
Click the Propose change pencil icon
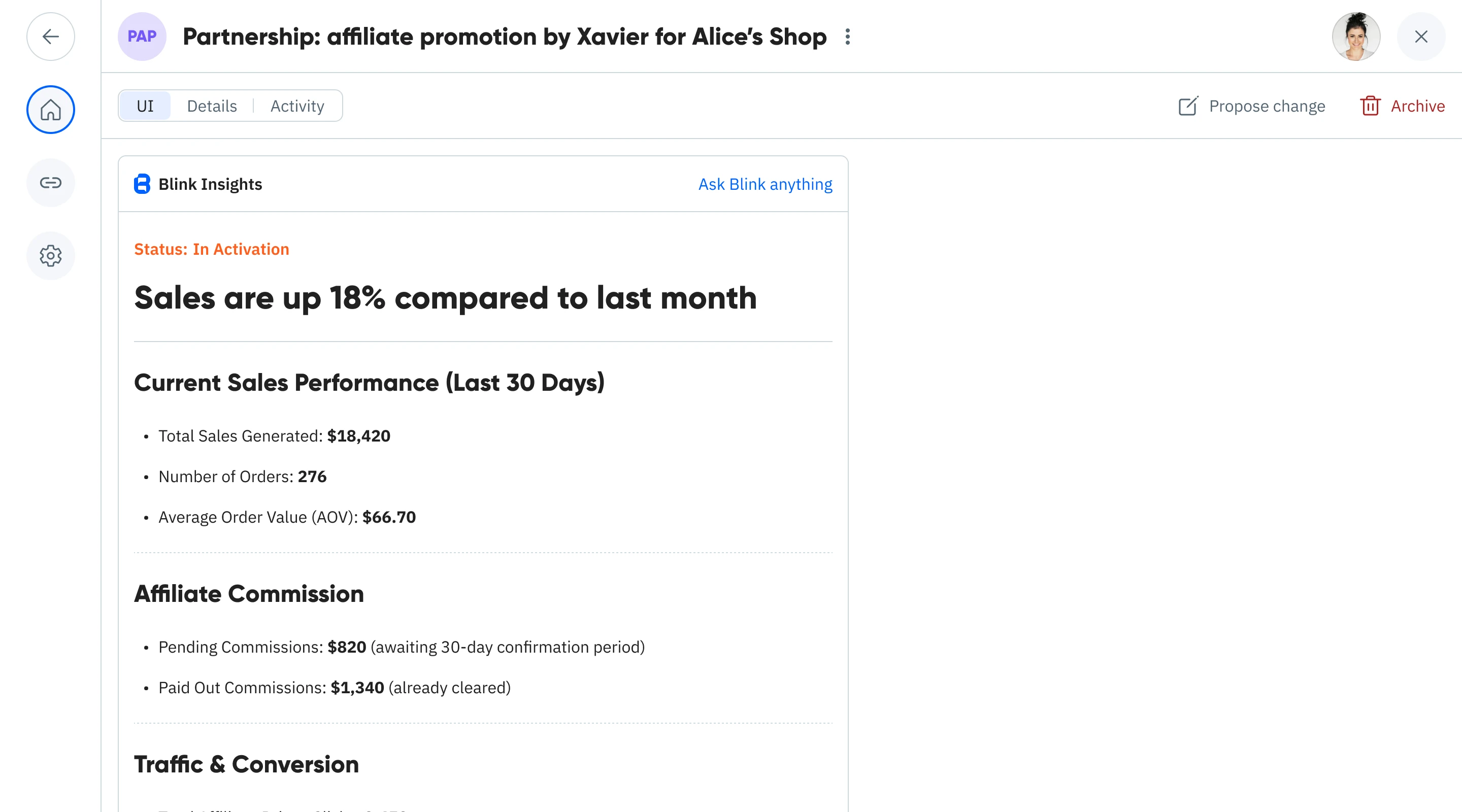(x=1188, y=106)
